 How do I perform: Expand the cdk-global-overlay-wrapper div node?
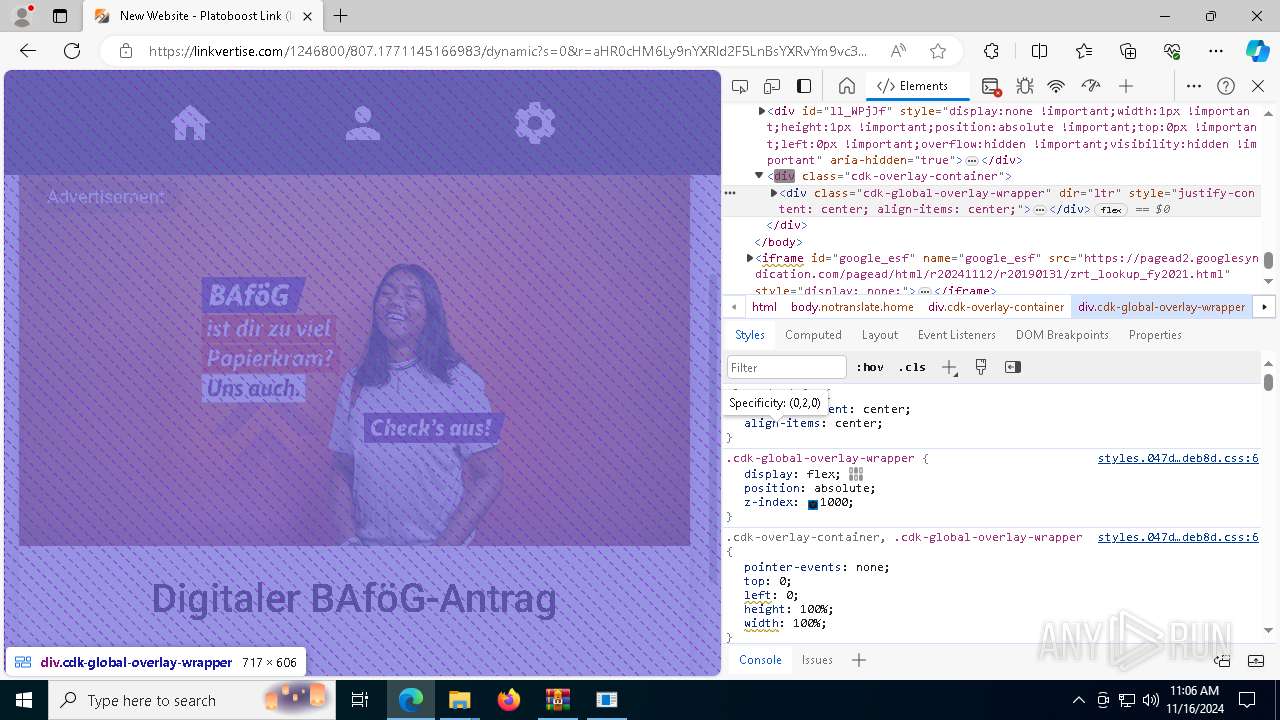point(773,193)
